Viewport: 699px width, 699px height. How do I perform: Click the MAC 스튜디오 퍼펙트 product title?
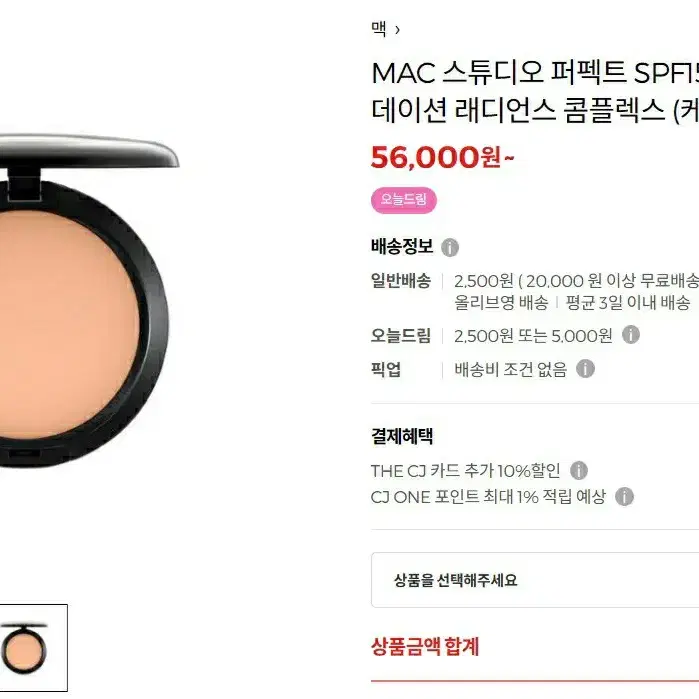click(x=535, y=91)
